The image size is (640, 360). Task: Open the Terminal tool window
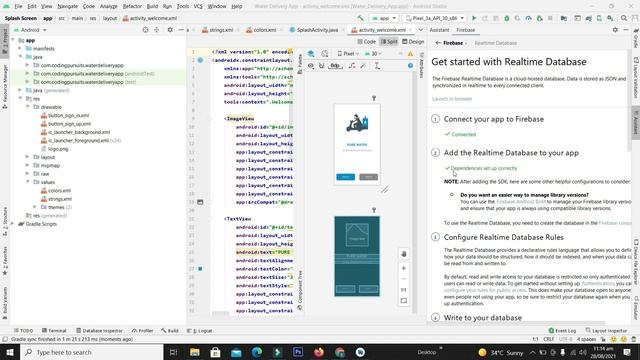54,331
